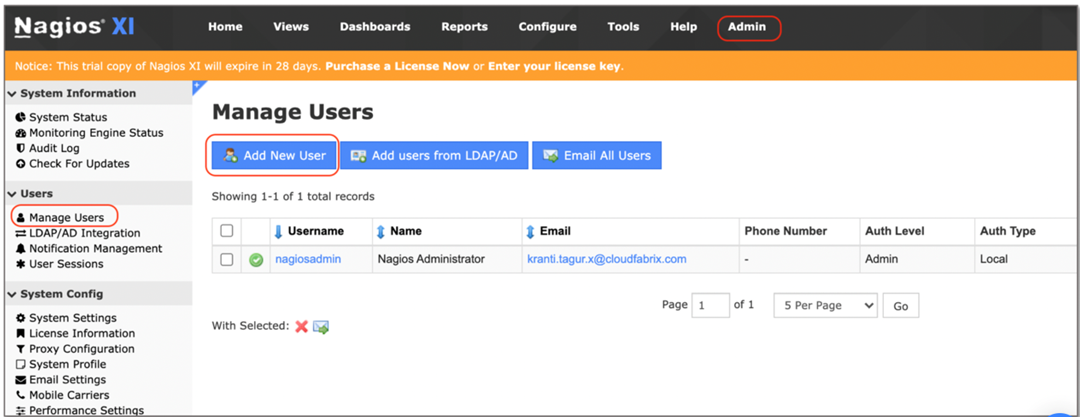This screenshot has width=1080, height=417.
Task: Sort table by Username arrow icon
Action: [x=279, y=231]
